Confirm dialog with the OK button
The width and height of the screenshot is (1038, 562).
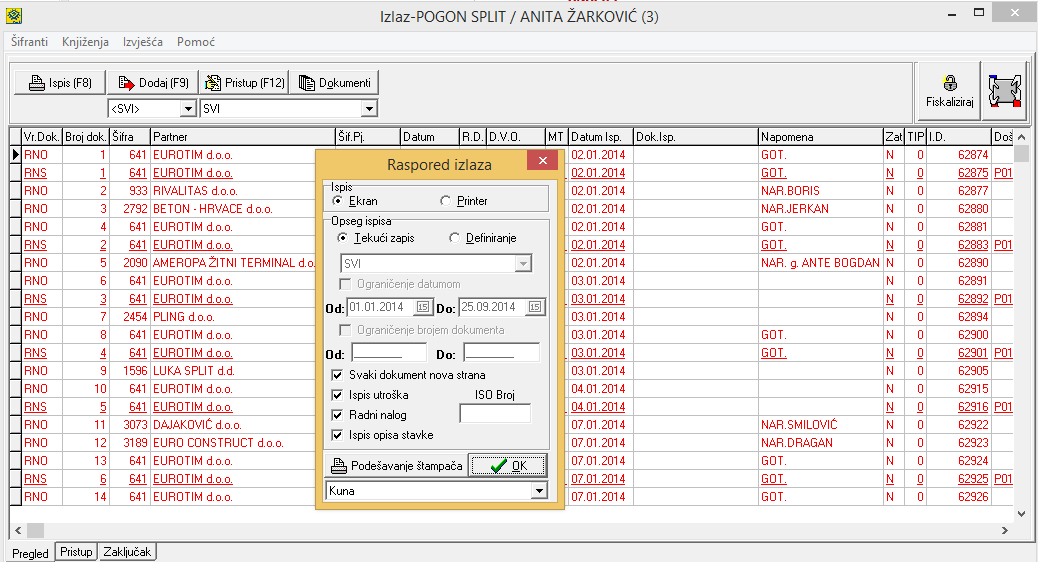tap(508, 466)
